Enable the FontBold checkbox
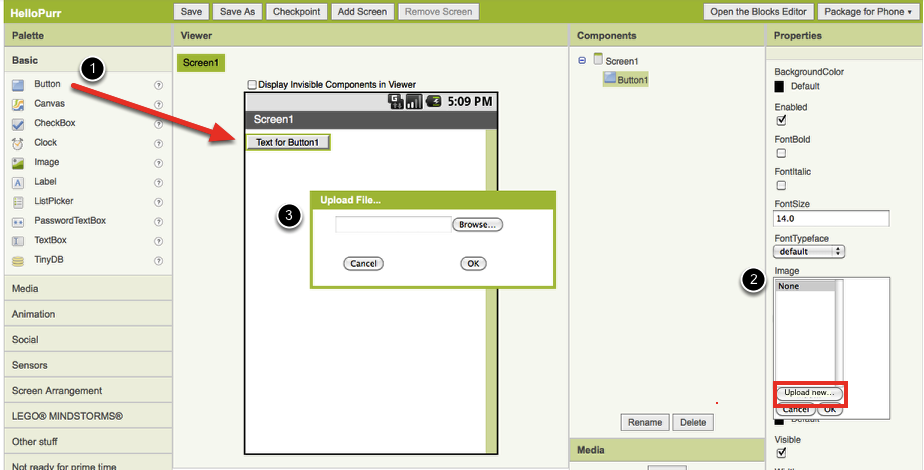924x470 pixels. (x=781, y=153)
